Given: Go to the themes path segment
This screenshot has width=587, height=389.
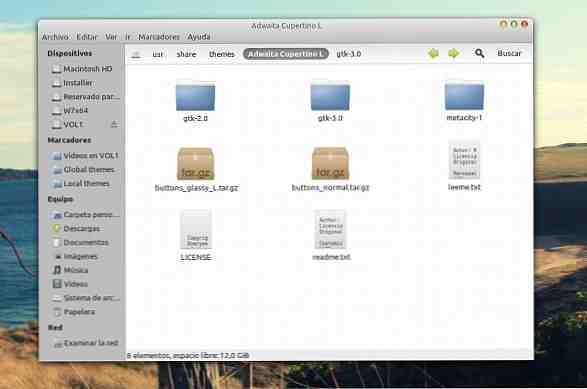Looking at the screenshot, I should pos(222,54).
